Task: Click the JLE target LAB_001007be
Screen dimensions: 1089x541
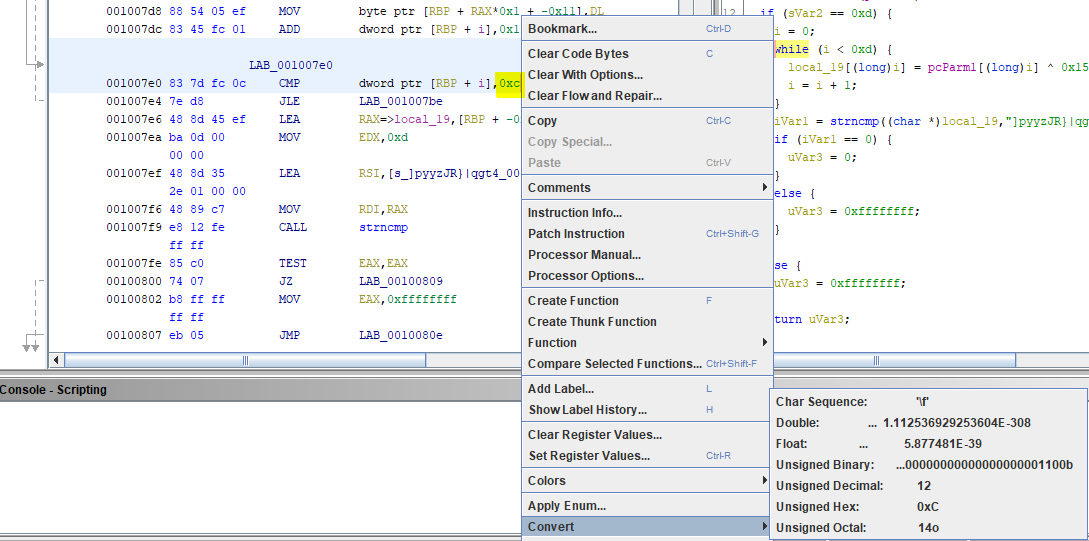Action: 401,101
